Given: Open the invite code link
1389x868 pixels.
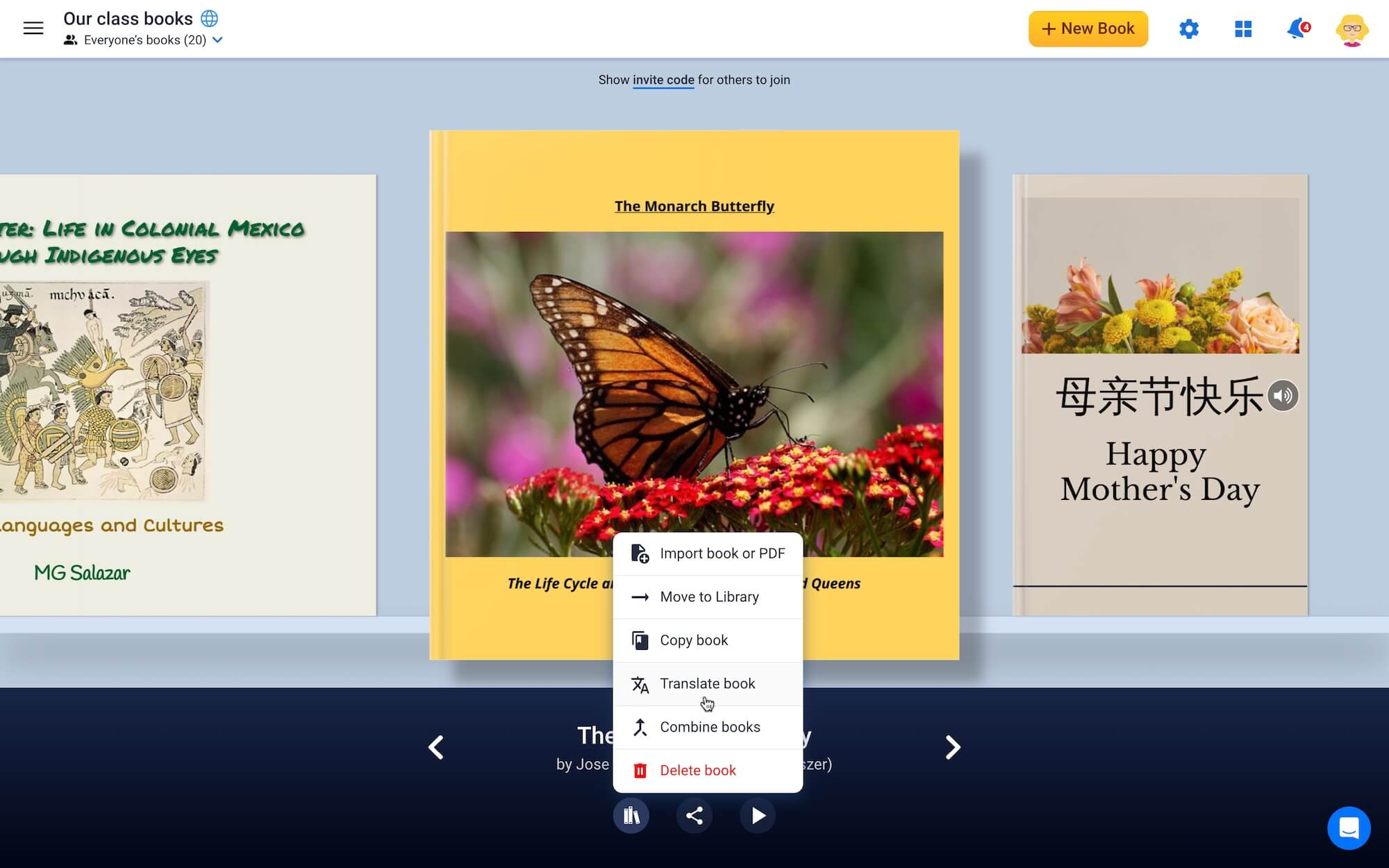Looking at the screenshot, I should pos(663,80).
